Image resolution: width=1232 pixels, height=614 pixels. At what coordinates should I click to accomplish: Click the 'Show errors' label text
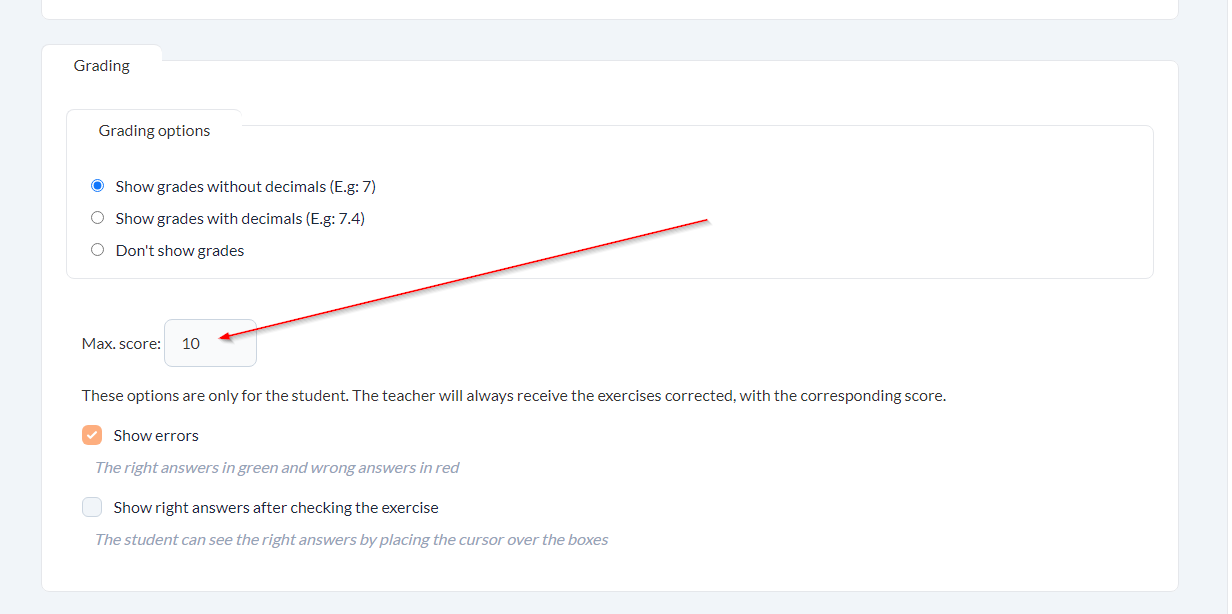point(156,435)
